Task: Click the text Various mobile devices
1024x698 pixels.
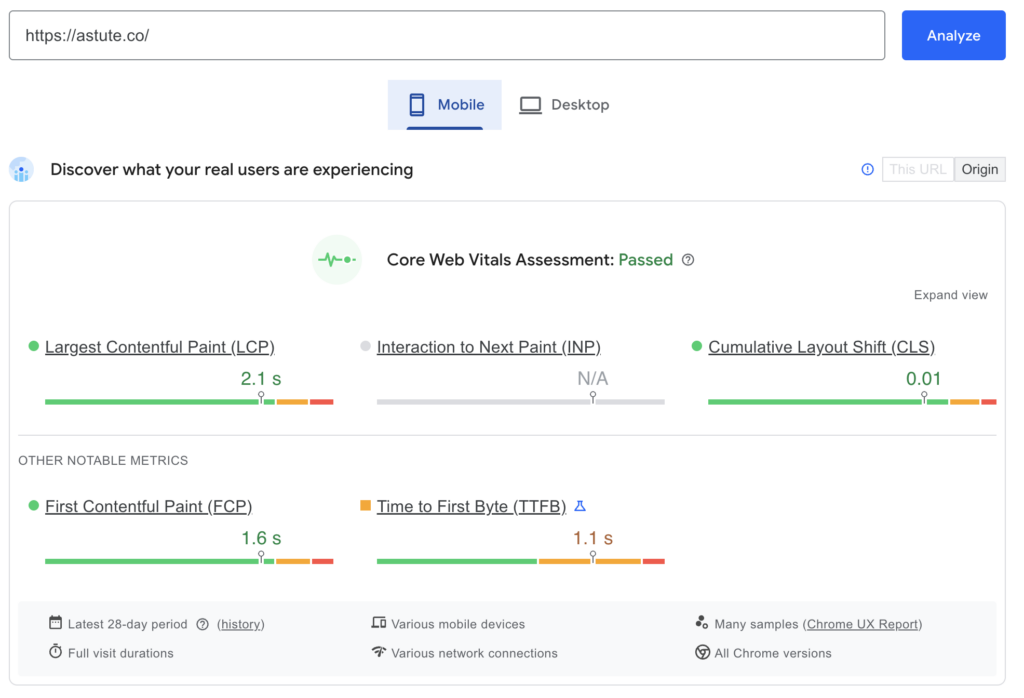Action: tap(458, 624)
